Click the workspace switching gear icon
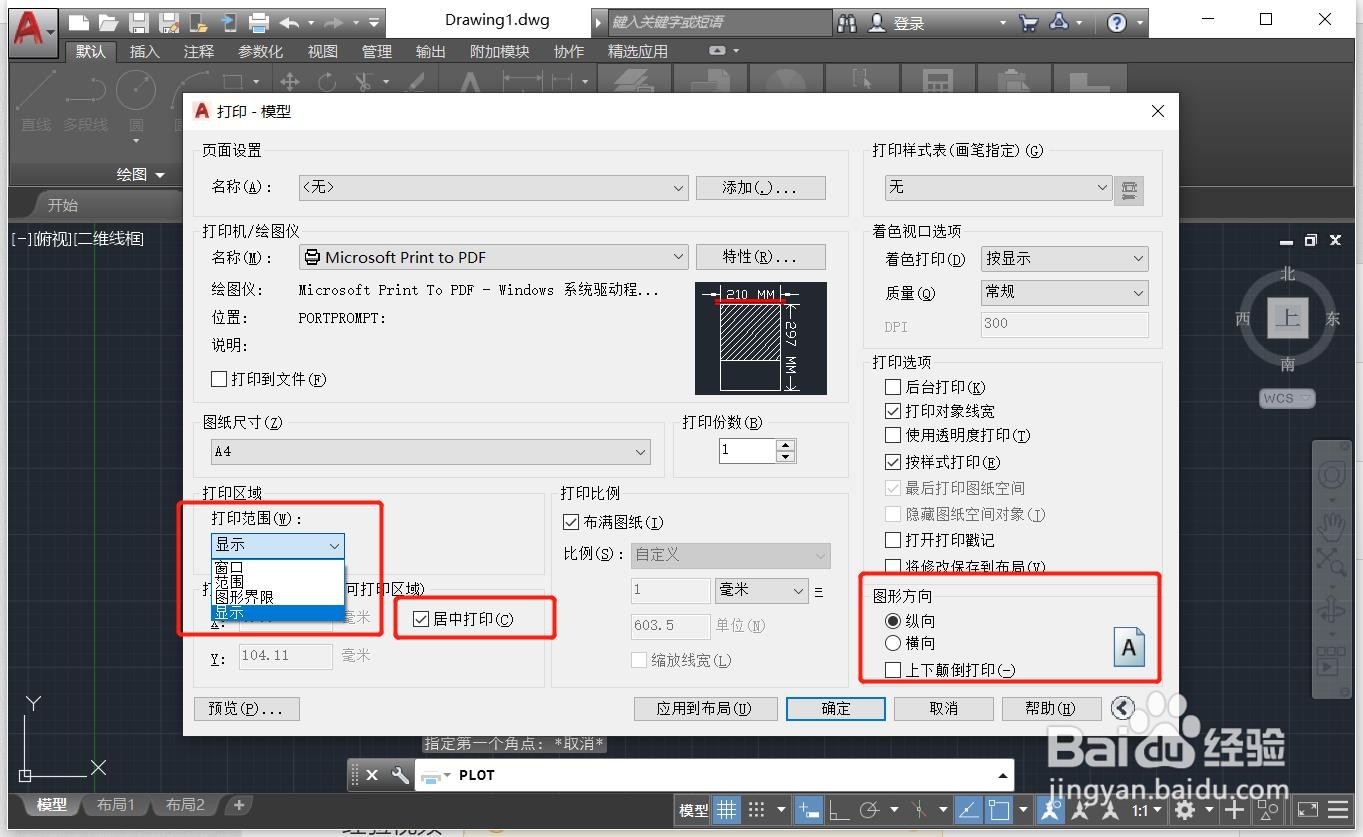This screenshot has height=837, width=1363. point(1186,809)
